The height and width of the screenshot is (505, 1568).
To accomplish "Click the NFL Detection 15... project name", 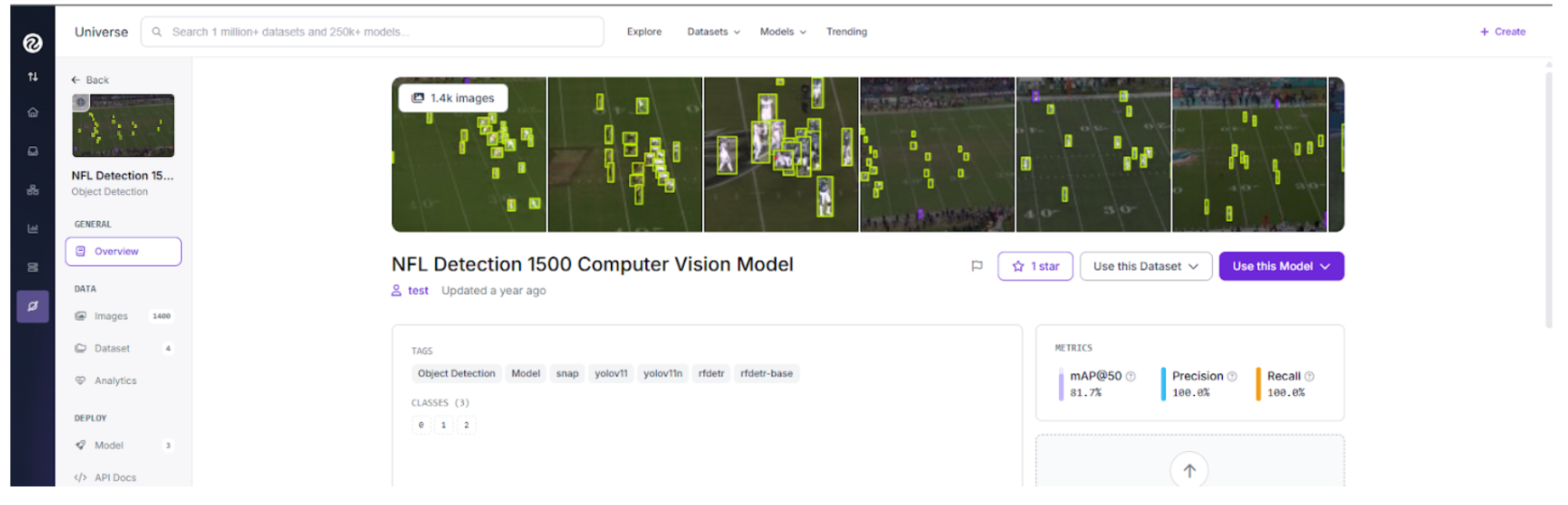I will click(123, 176).
